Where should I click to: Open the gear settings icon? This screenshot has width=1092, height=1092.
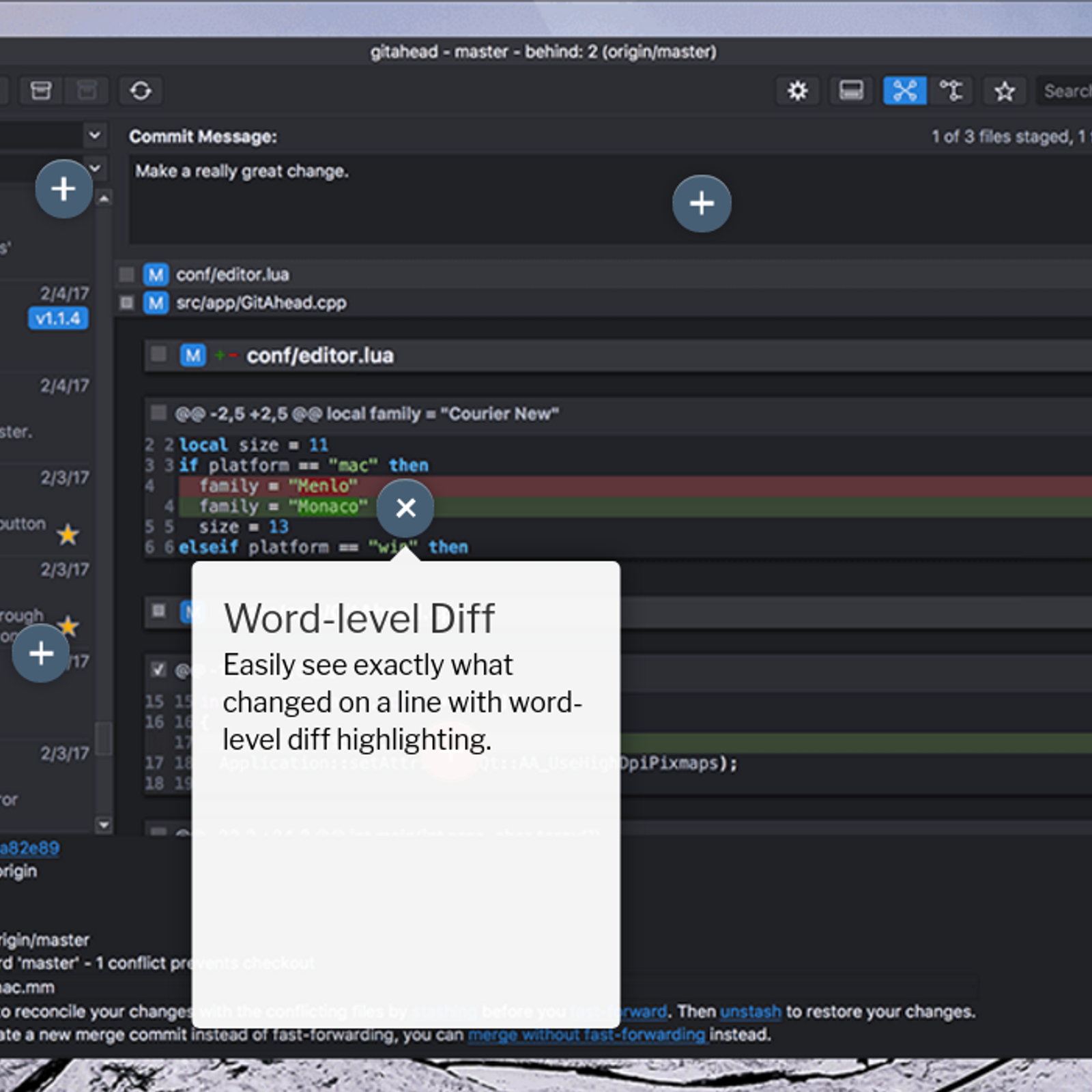coord(797,91)
